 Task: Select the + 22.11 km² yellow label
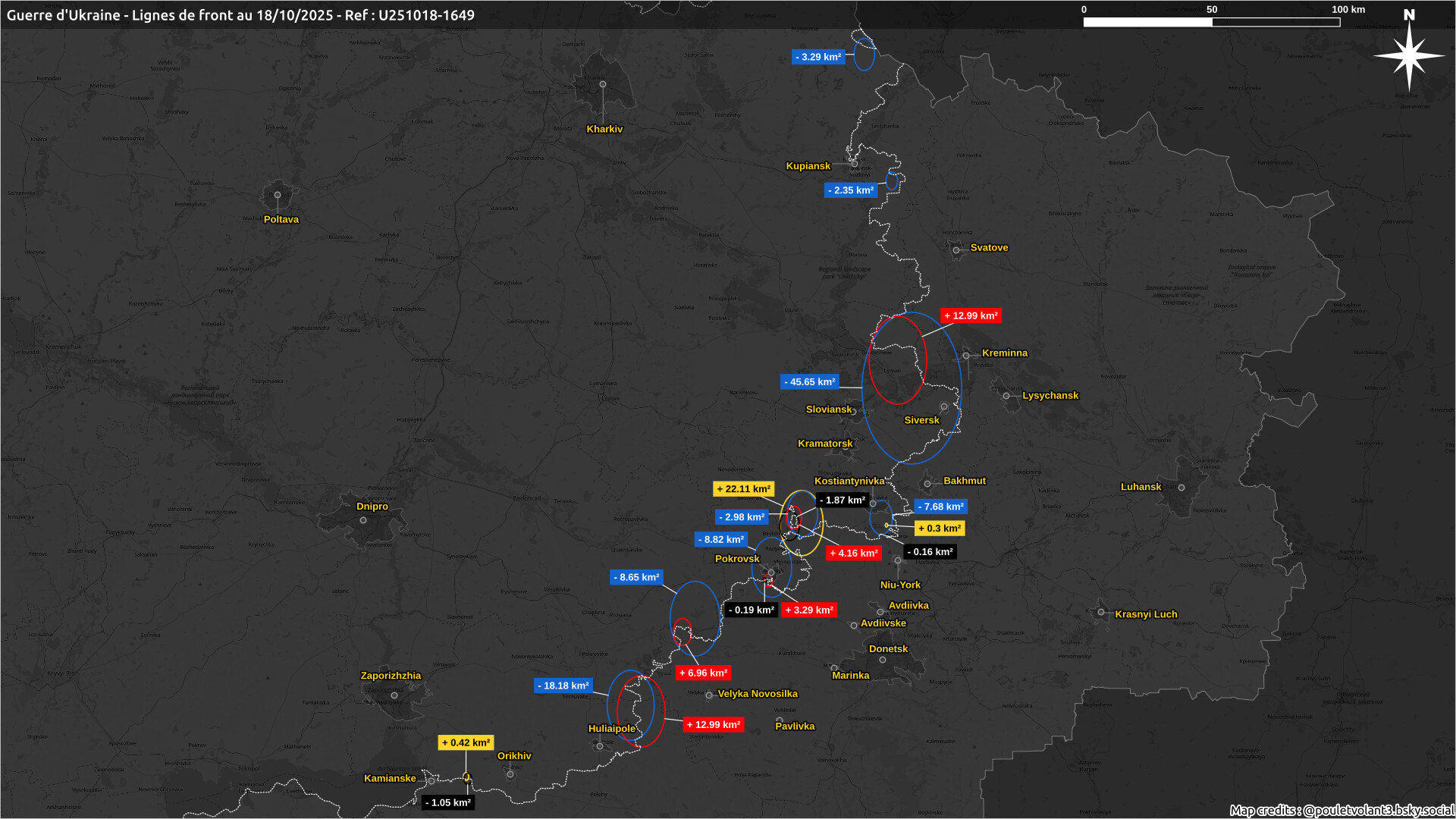coord(743,489)
